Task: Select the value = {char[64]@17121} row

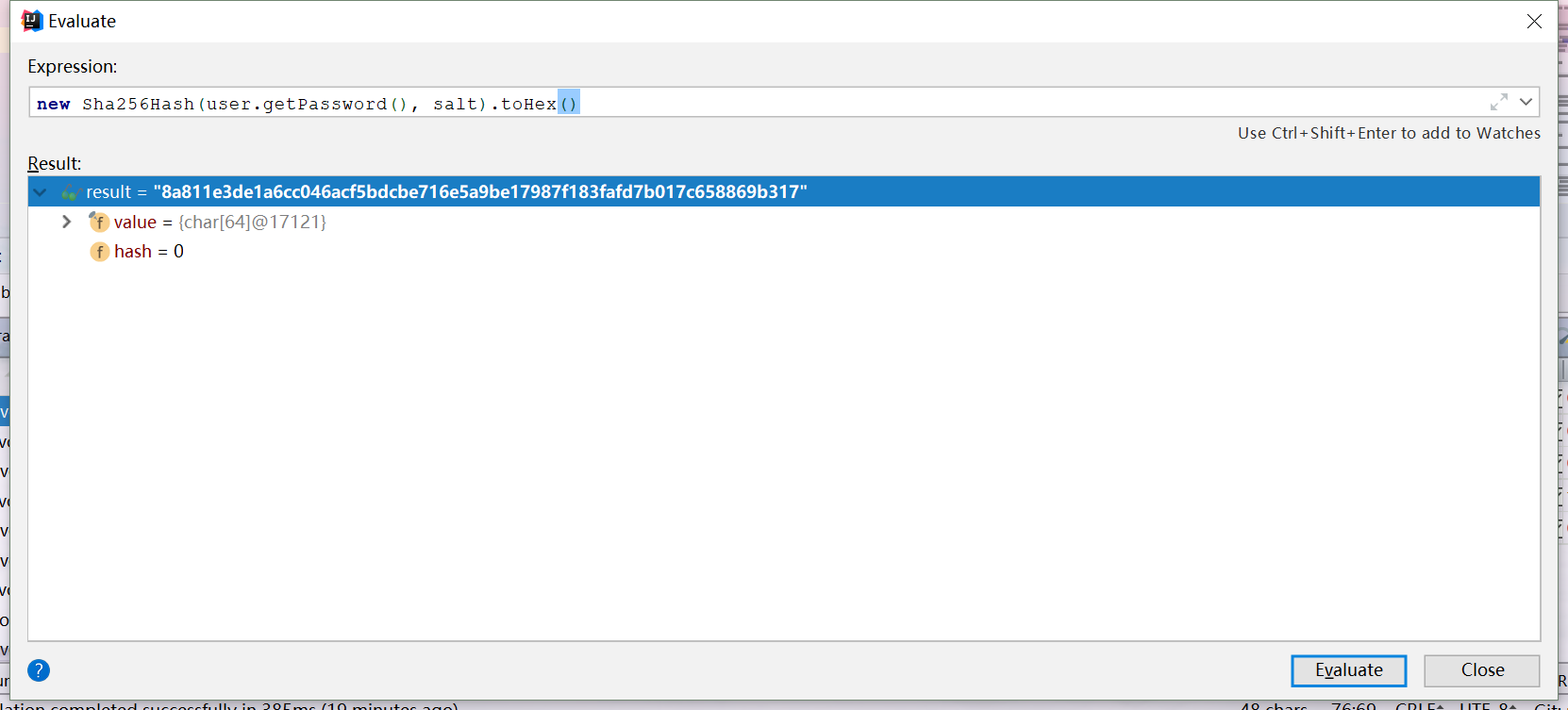Action: (x=784, y=222)
